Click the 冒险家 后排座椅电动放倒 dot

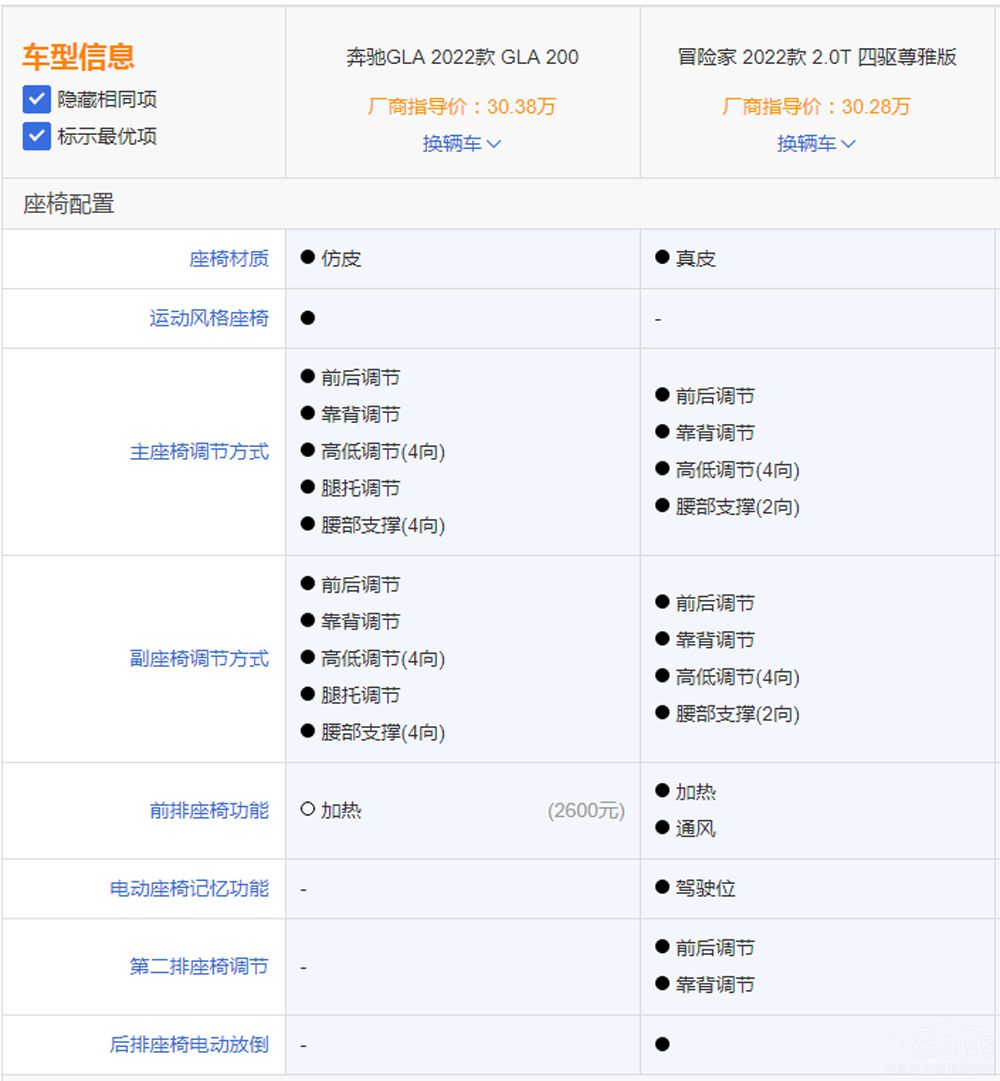tap(662, 1045)
